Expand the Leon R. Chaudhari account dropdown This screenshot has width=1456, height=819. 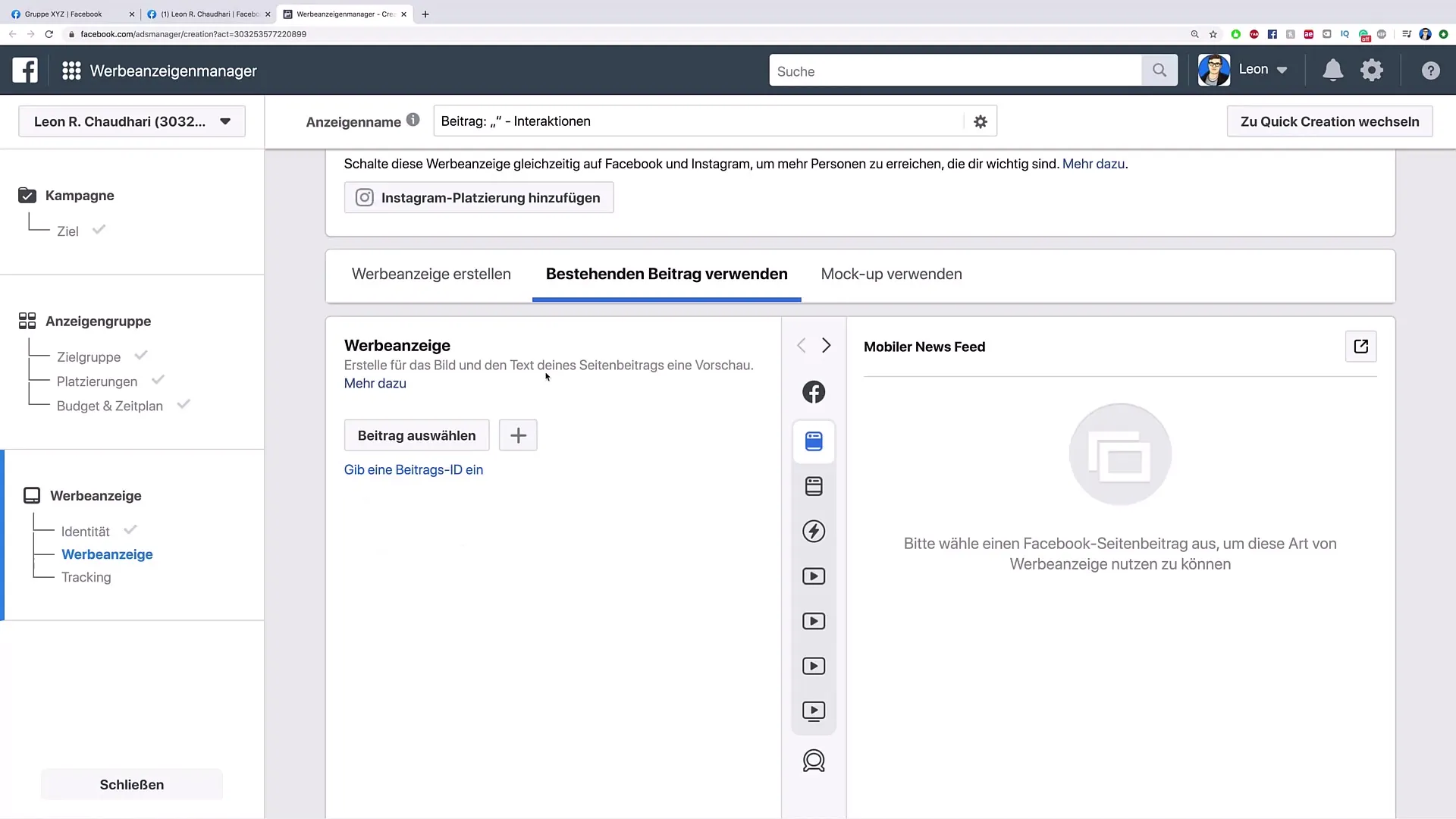(132, 121)
